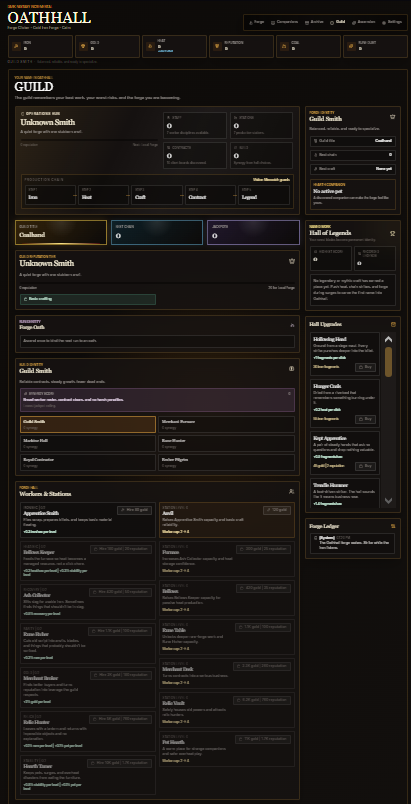Buy the Kept Apprentice upgrade

coord(365,466)
